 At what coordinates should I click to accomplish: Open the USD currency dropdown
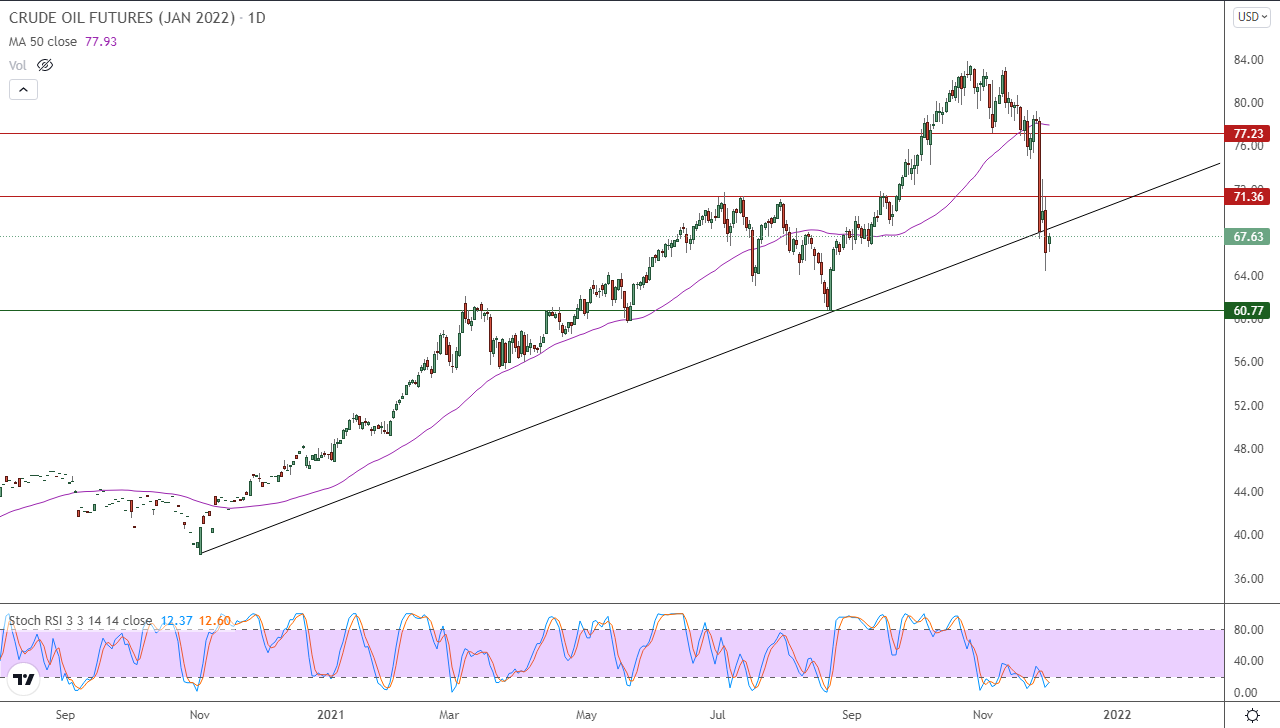pyautogui.click(x=1251, y=16)
